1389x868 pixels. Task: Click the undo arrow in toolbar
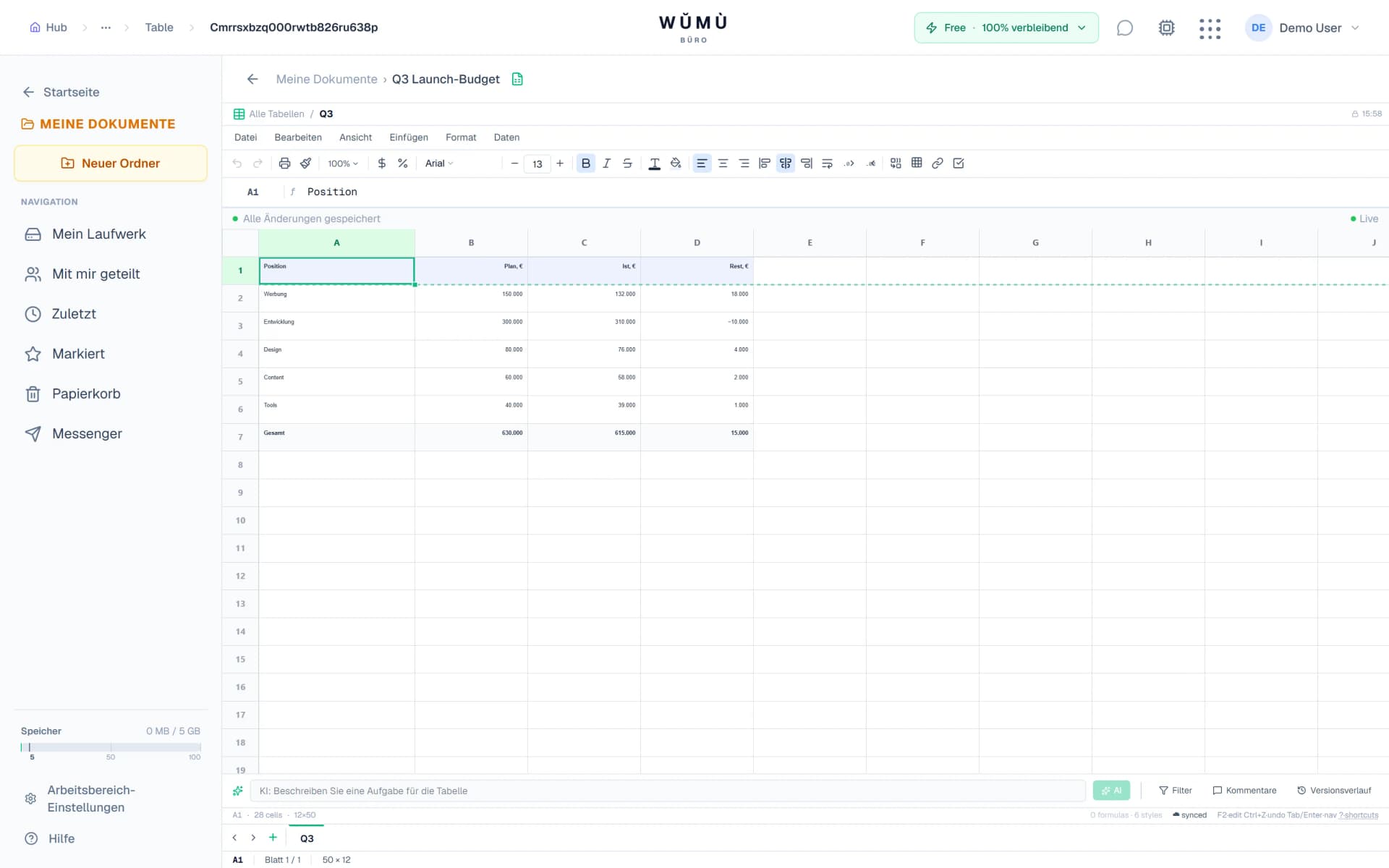[x=237, y=163]
